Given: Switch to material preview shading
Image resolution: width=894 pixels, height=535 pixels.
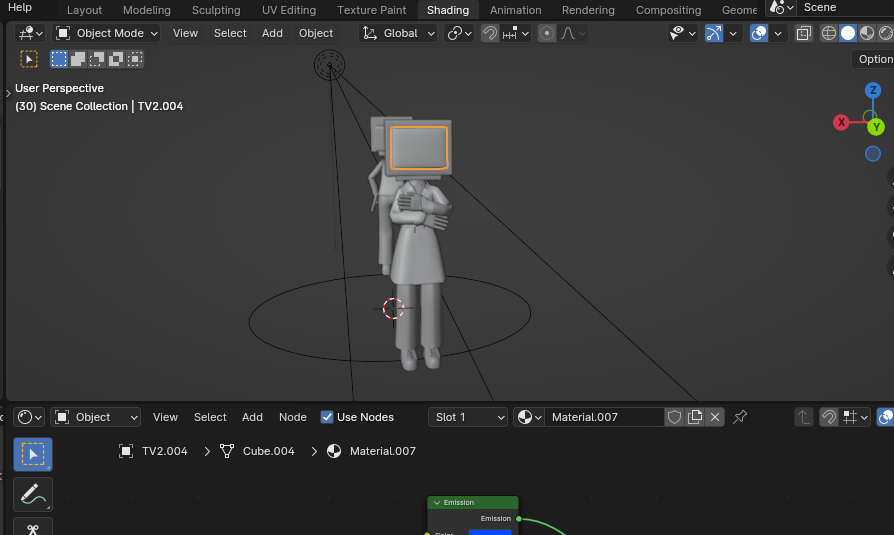Looking at the screenshot, I should coord(867,33).
